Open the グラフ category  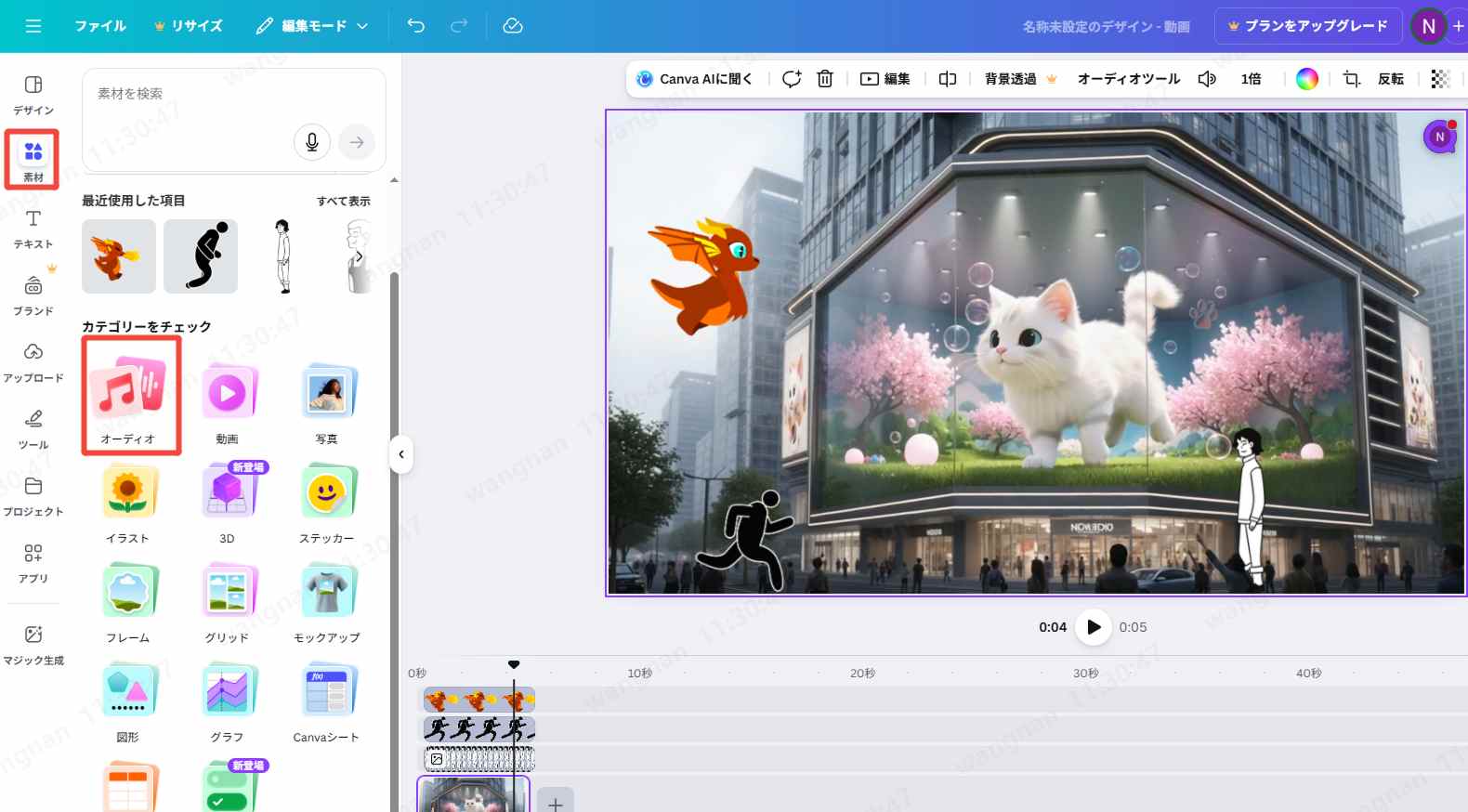point(227,702)
